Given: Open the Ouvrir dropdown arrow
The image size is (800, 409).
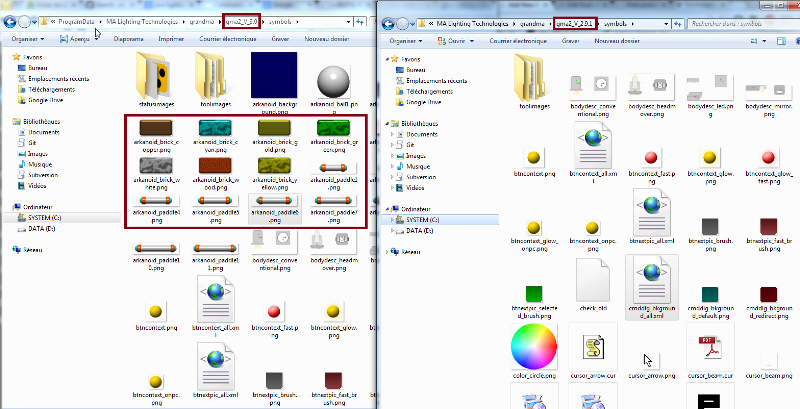Looking at the screenshot, I should click(x=471, y=40).
